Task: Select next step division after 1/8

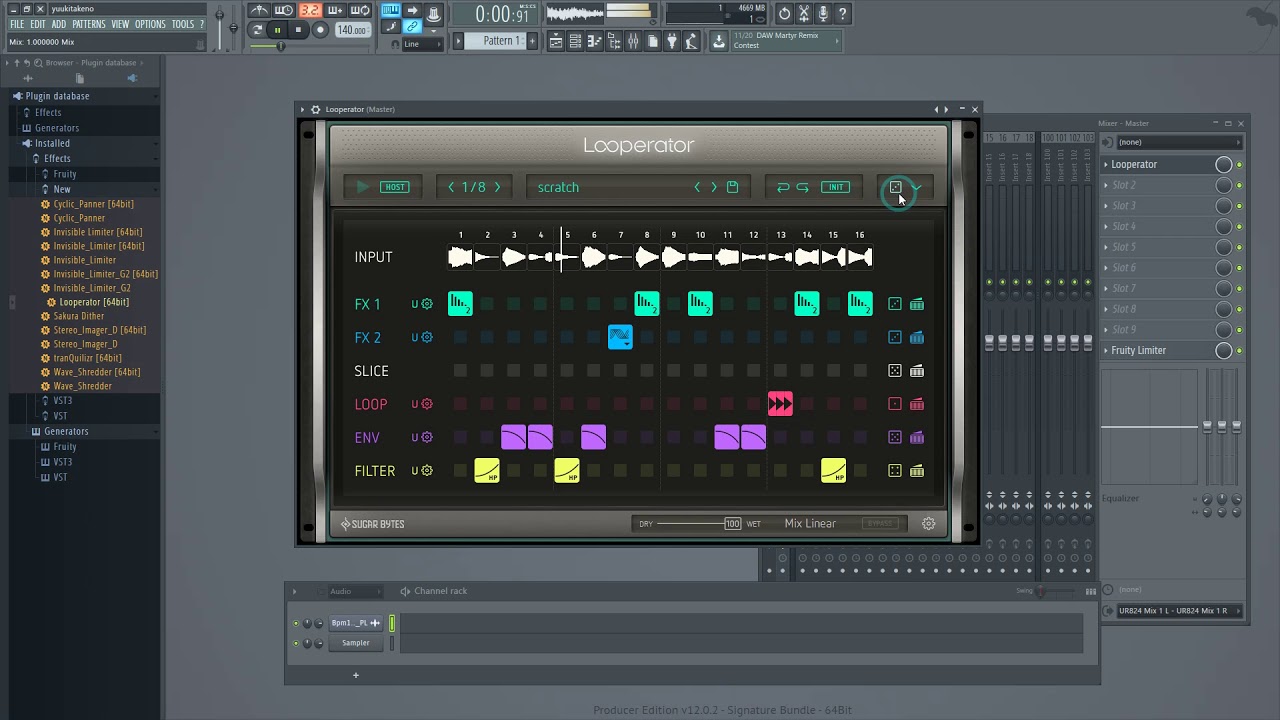Action: (x=497, y=187)
